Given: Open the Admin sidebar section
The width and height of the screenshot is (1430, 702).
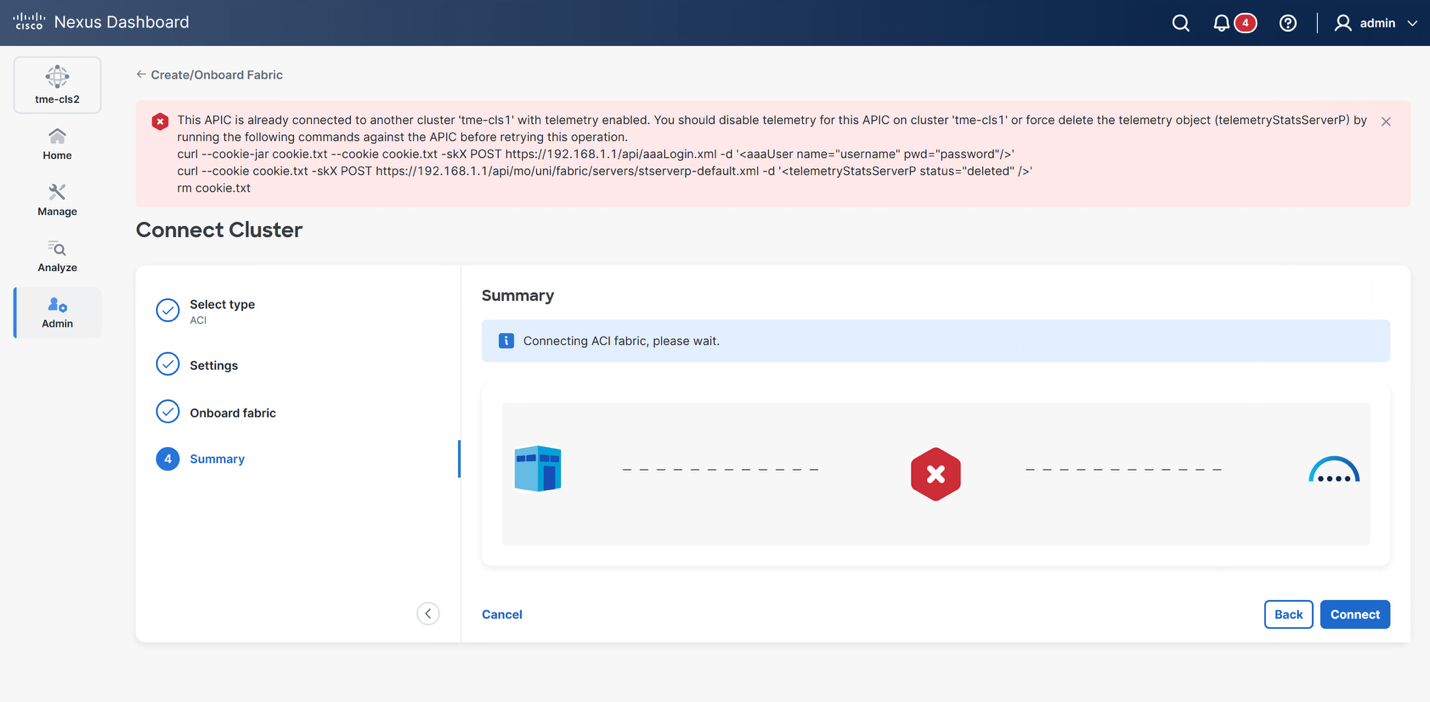Looking at the screenshot, I should [57, 312].
